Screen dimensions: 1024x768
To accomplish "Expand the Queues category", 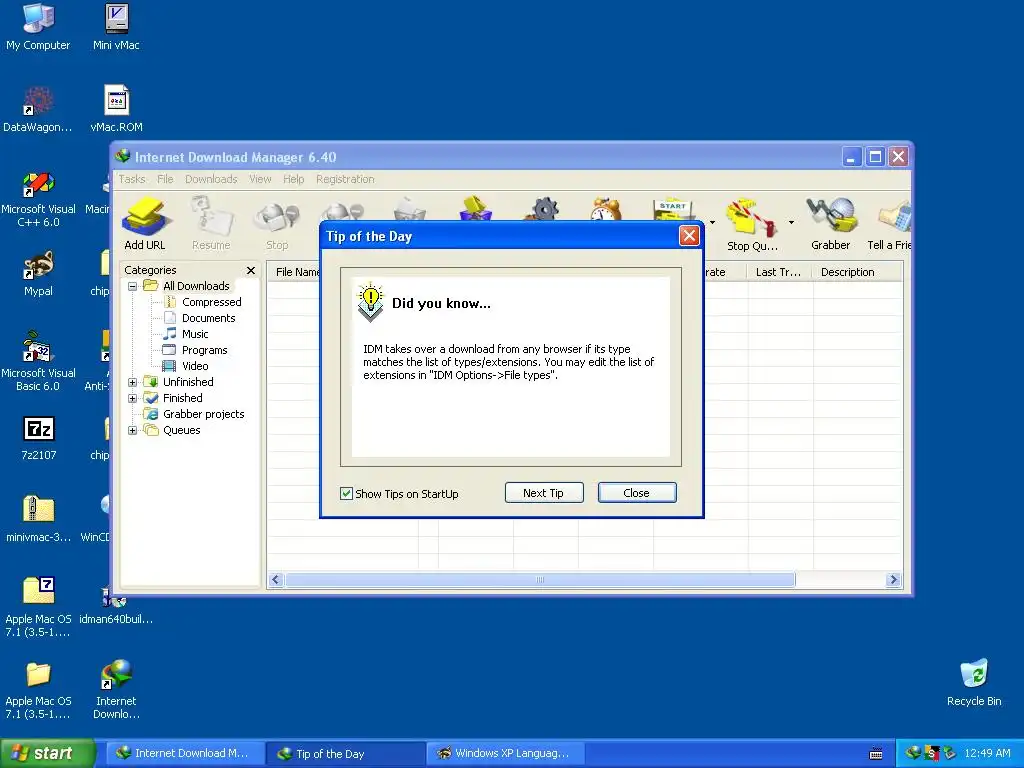I will 133,430.
